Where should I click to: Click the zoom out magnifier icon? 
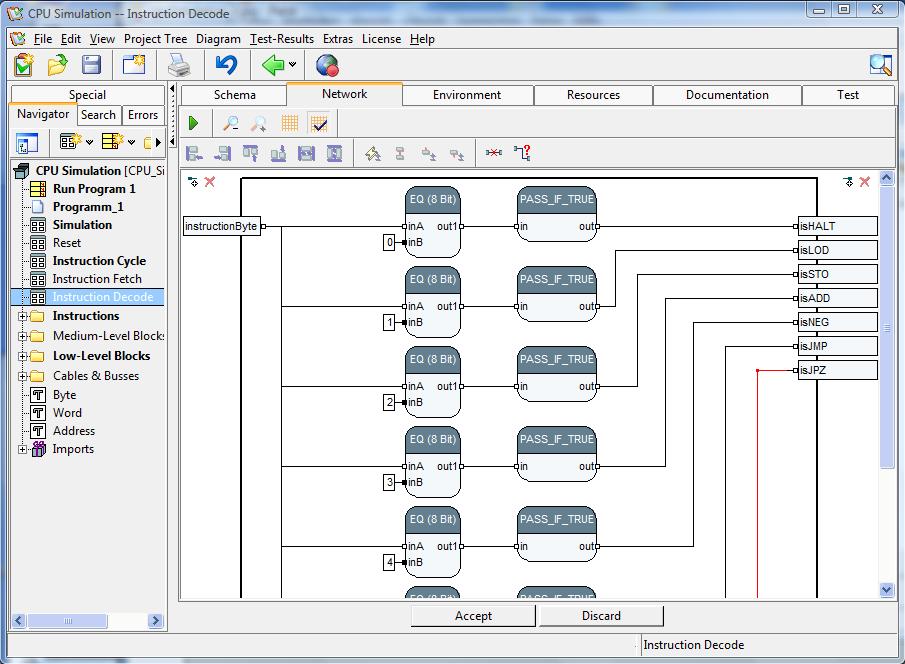pos(230,123)
